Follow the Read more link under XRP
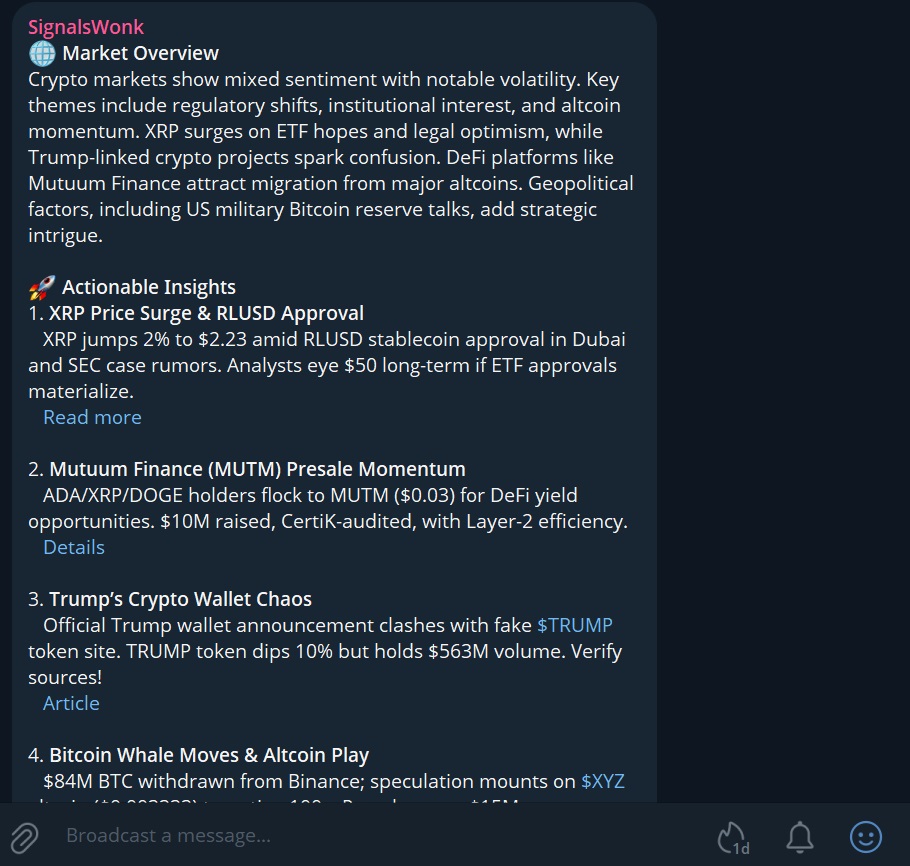The width and height of the screenshot is (910, 866). click(x=92, y=417)
